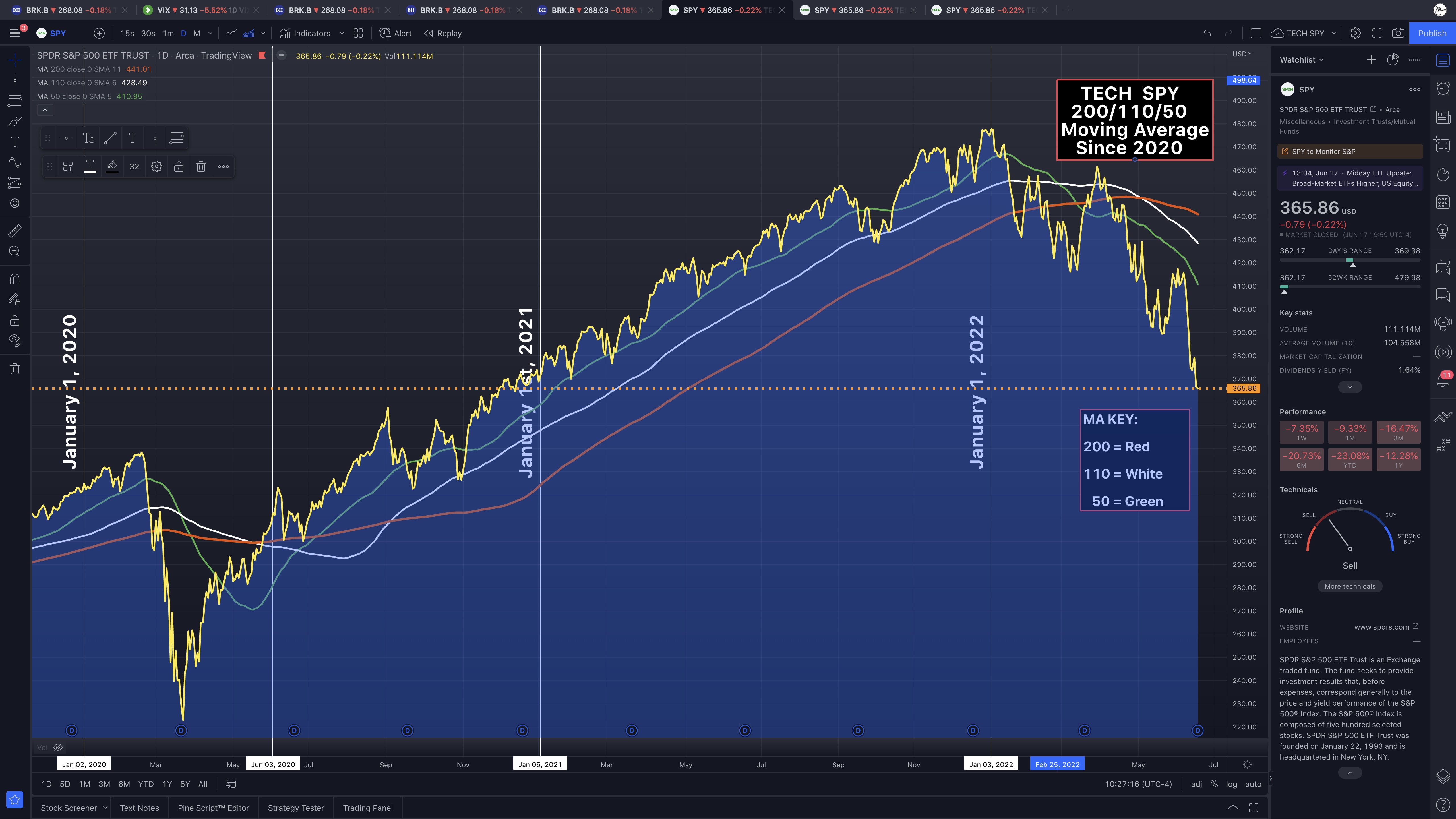Screen dimensions: 1456x819
Task: Start bar Replay mode
Action: tap(443, 33)
